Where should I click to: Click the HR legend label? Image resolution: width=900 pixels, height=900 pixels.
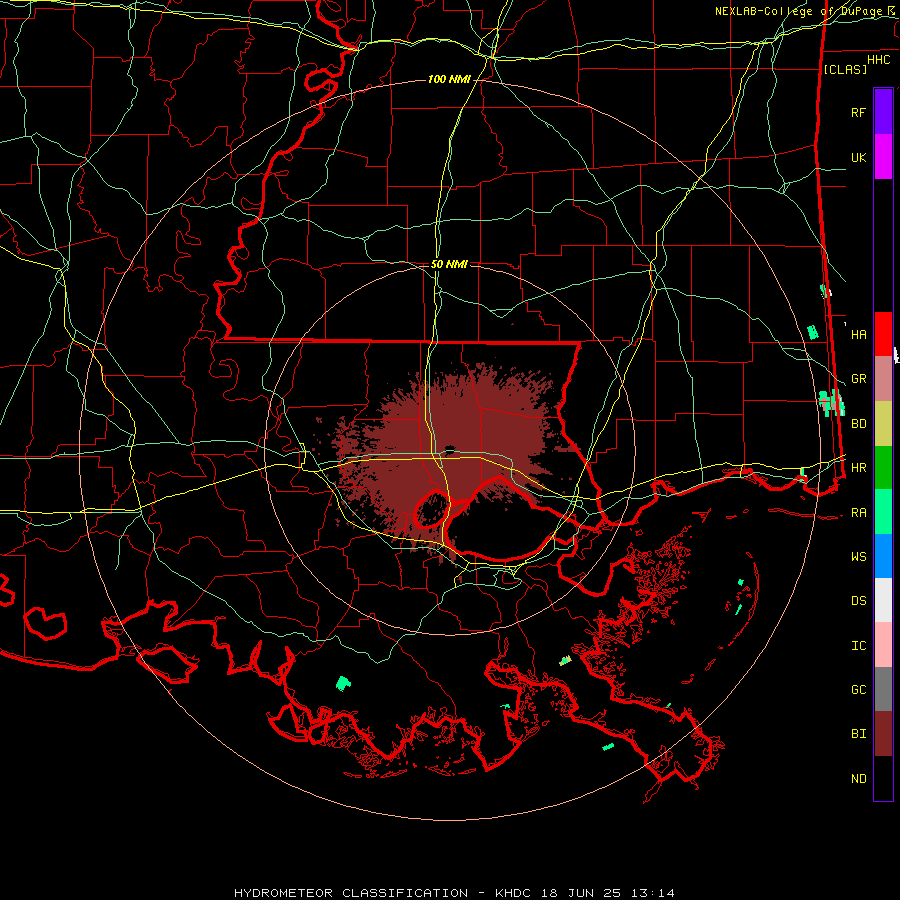tap(858, 468)
